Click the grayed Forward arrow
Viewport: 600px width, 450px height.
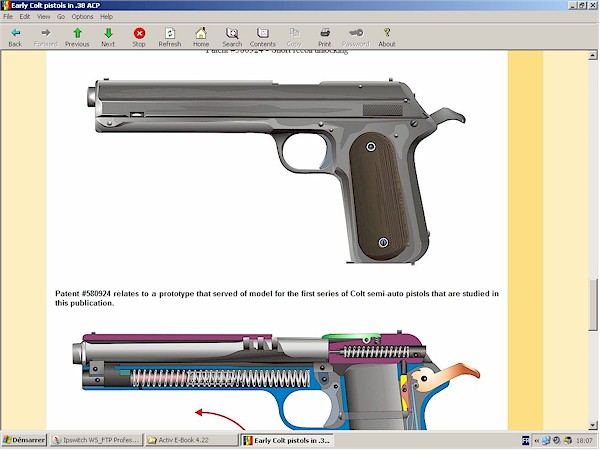(46, 37)
